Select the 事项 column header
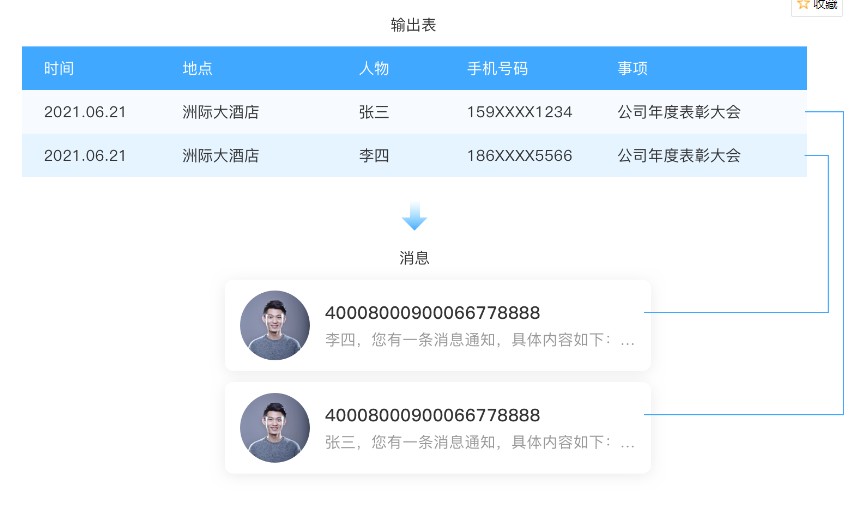The image size is (859, 512). [x=632, y=68]
